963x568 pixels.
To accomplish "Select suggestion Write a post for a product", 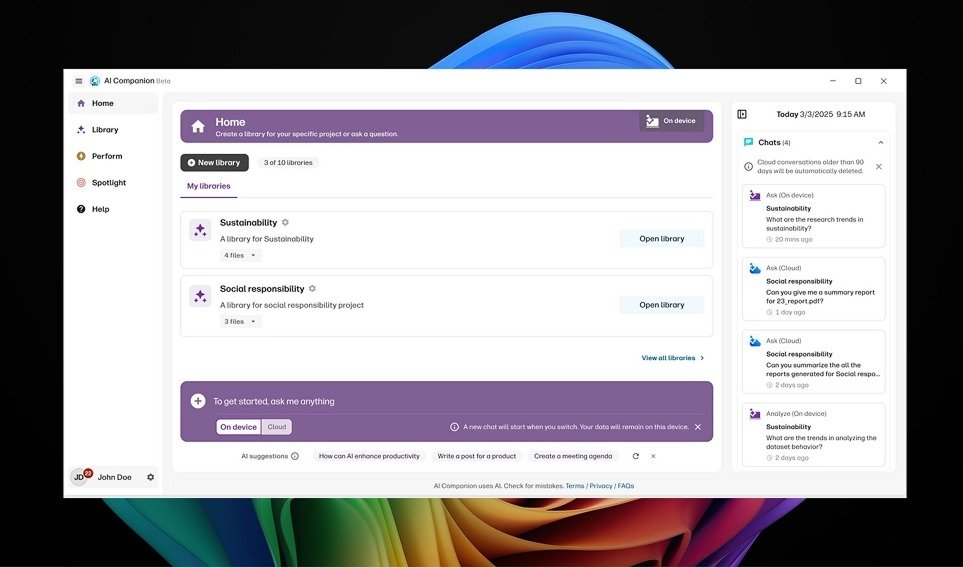I will [x=477, y=456].
